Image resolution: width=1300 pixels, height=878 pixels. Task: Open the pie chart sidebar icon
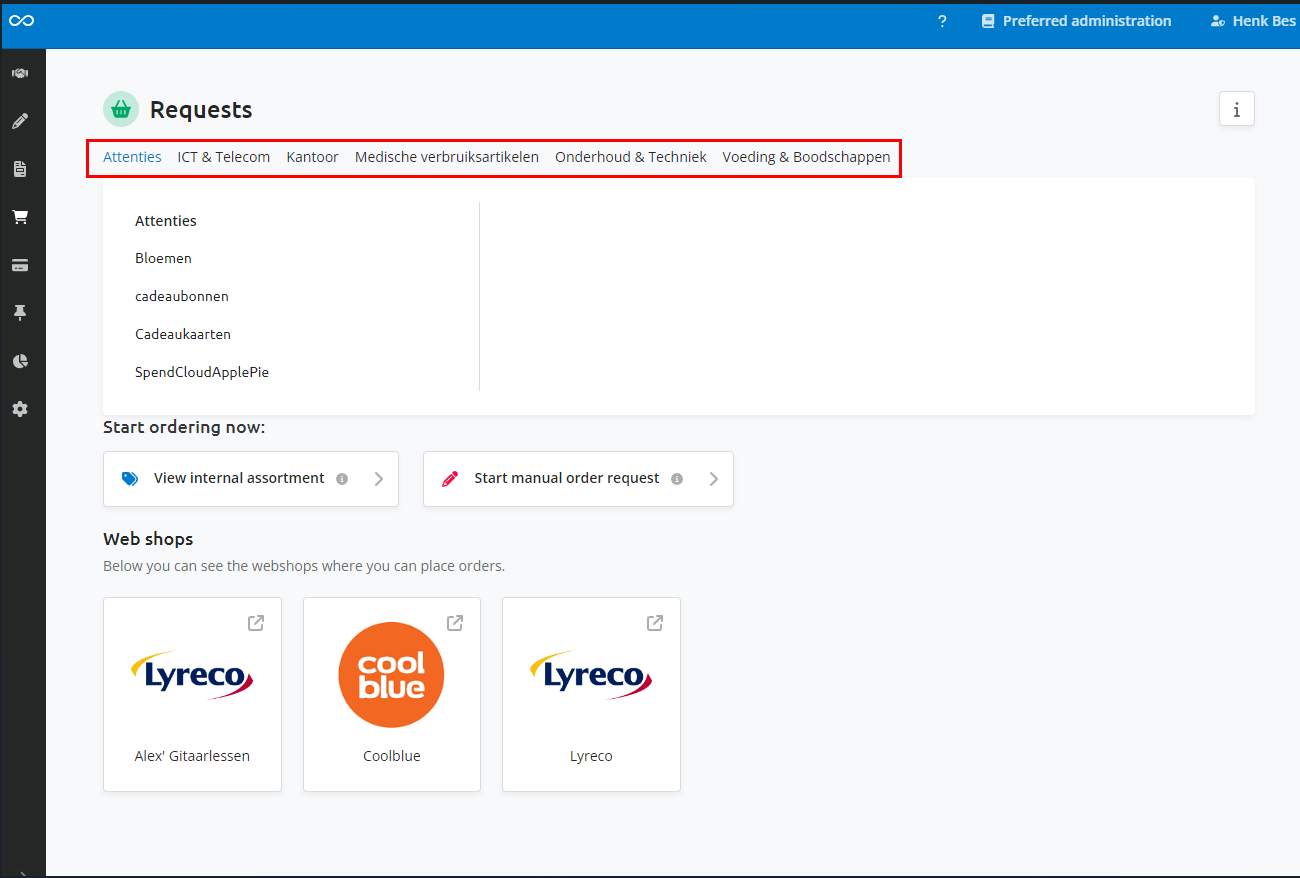tap(20, 361)
